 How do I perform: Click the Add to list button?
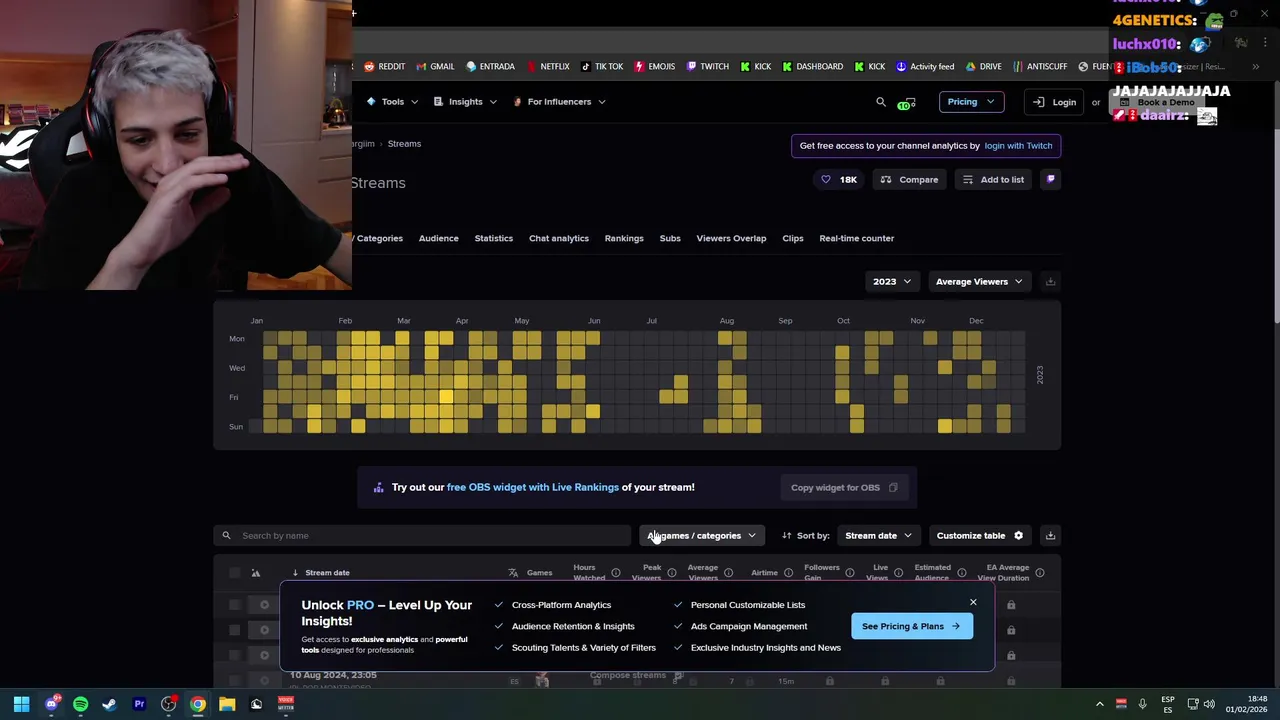[993, 180]
